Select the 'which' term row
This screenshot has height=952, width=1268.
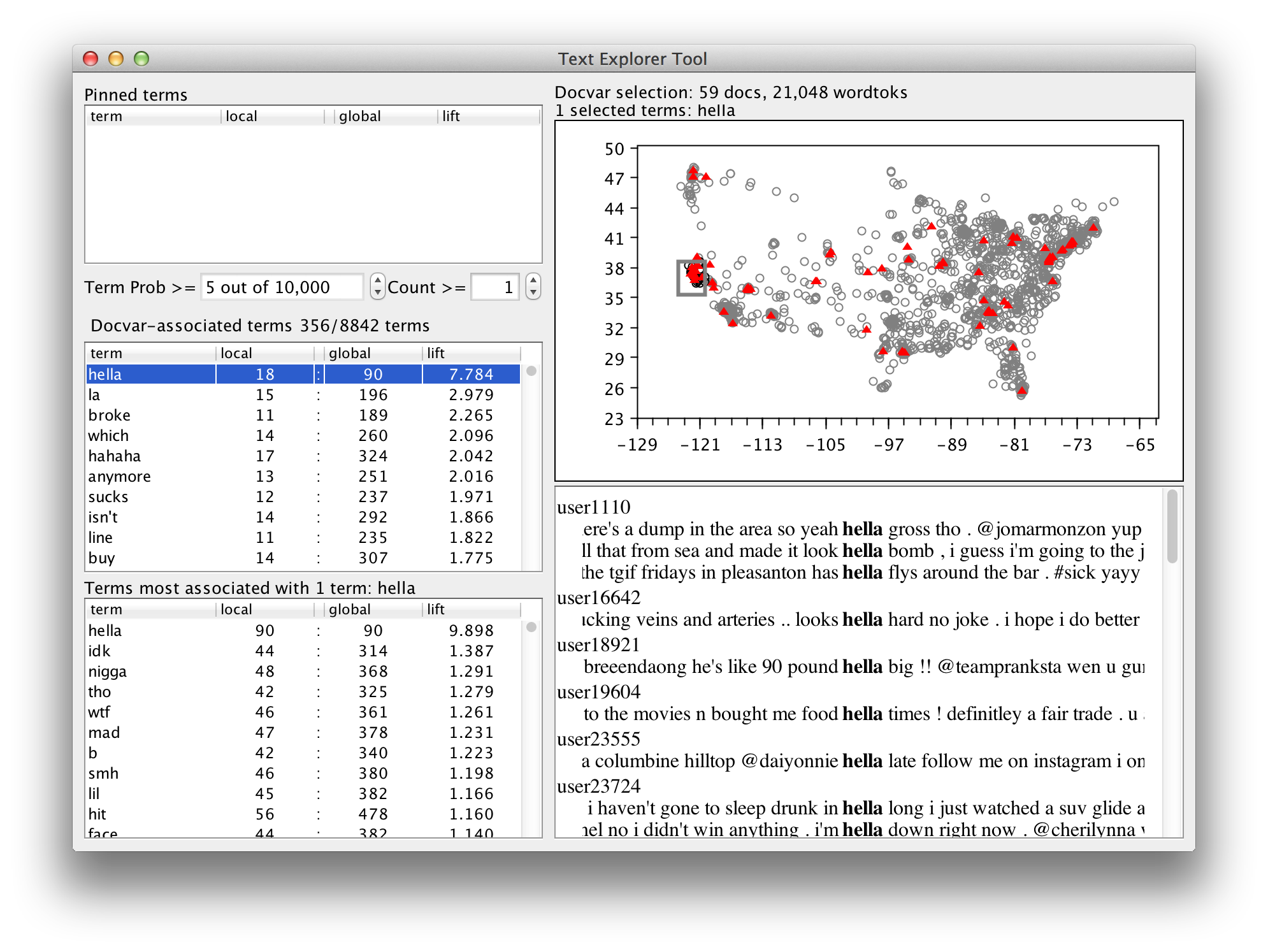pyautogui.click(x=303, y=435)
